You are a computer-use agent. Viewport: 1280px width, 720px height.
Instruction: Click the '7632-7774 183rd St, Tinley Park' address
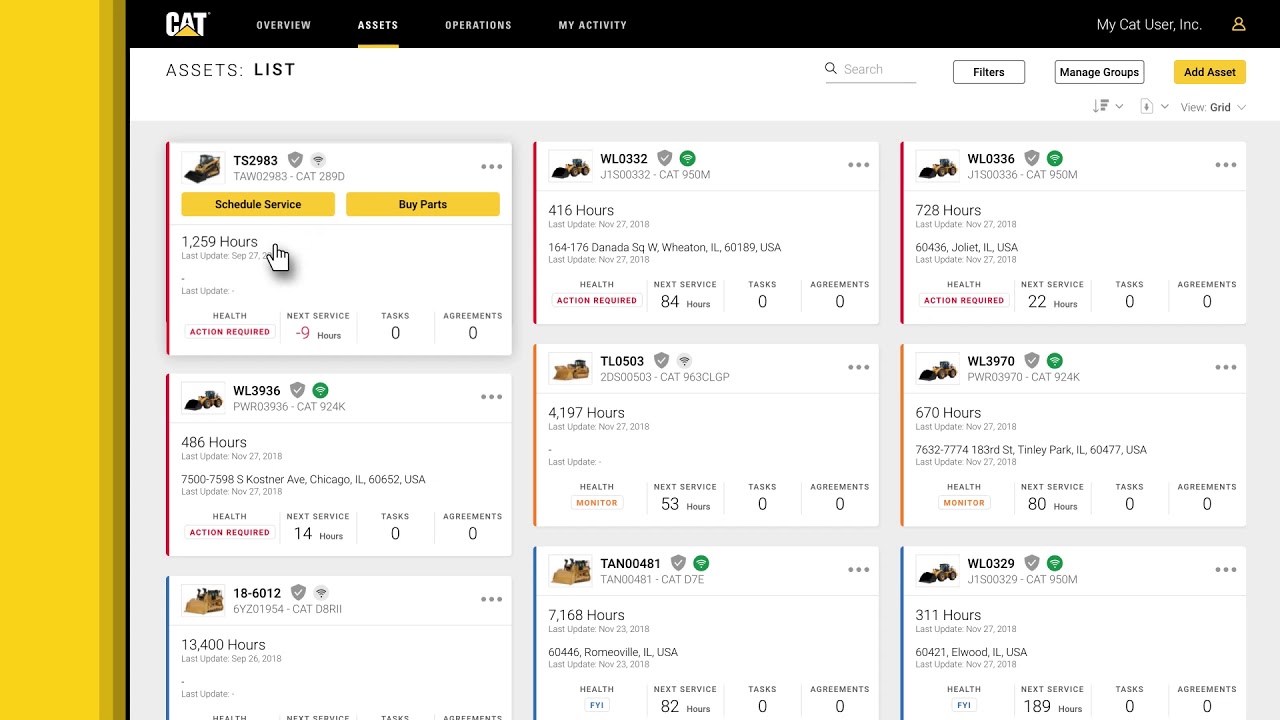pyautogui.click(x=1031, y=450)
